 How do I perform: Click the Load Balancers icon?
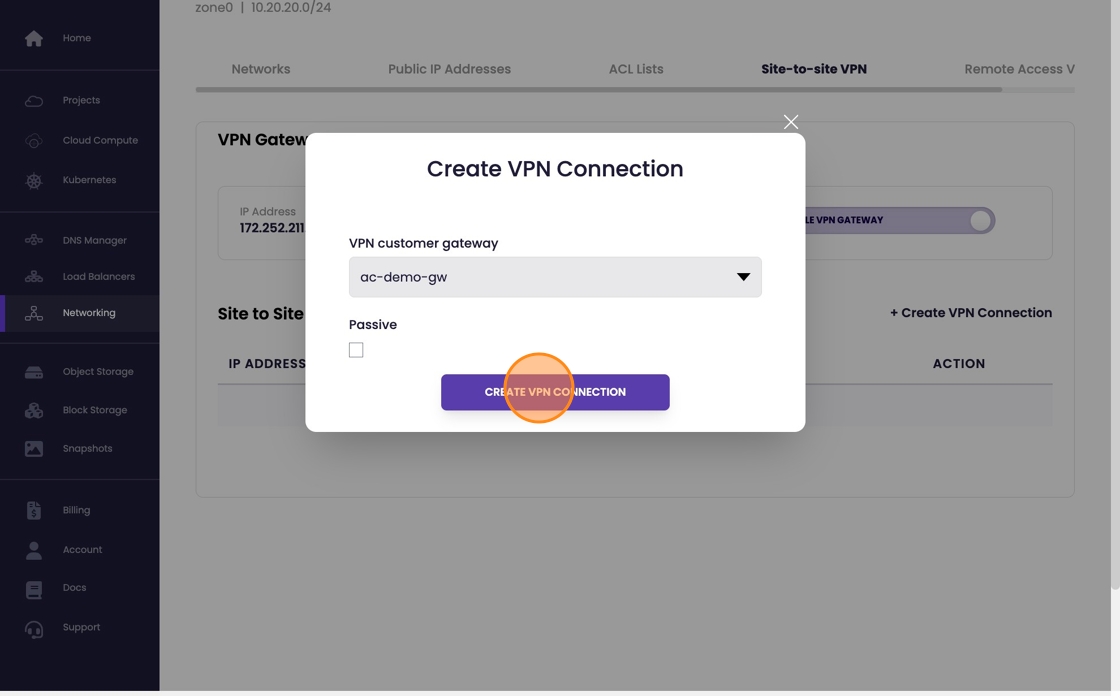(x=34, y=277)
